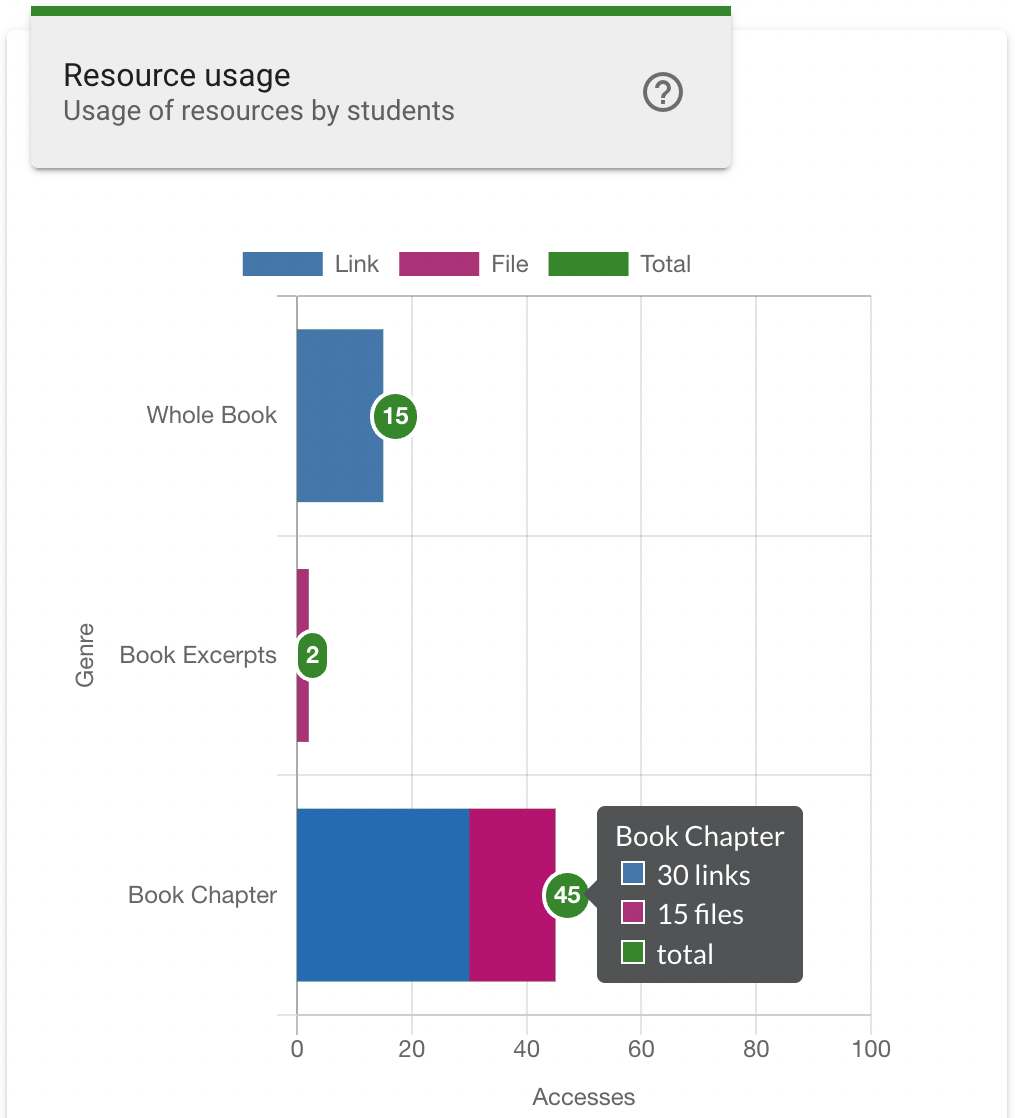
Task: Open the Resource usage help icon
Action: pos(661,92)
